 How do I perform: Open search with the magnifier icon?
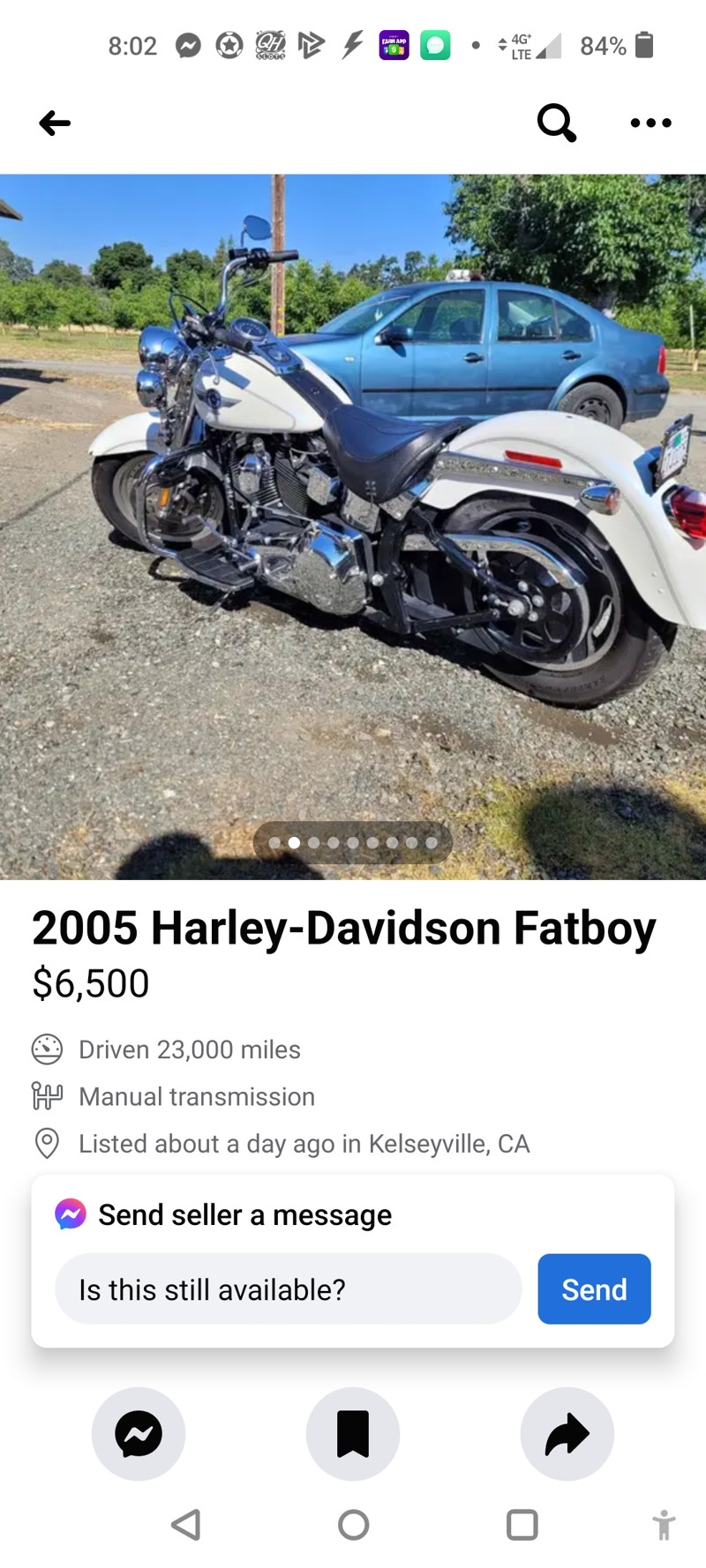click(557, 123)
